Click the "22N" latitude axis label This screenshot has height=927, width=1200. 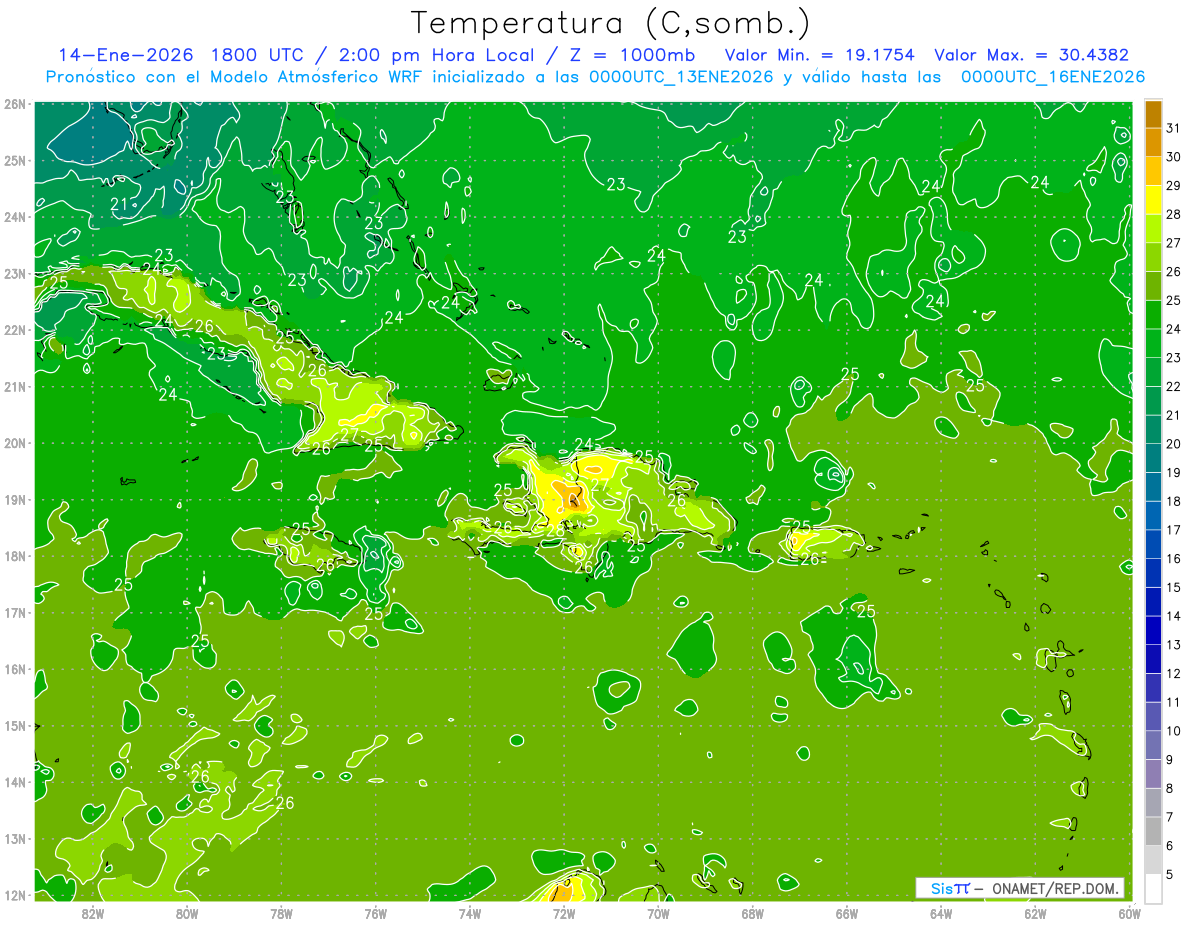point(15,330)
